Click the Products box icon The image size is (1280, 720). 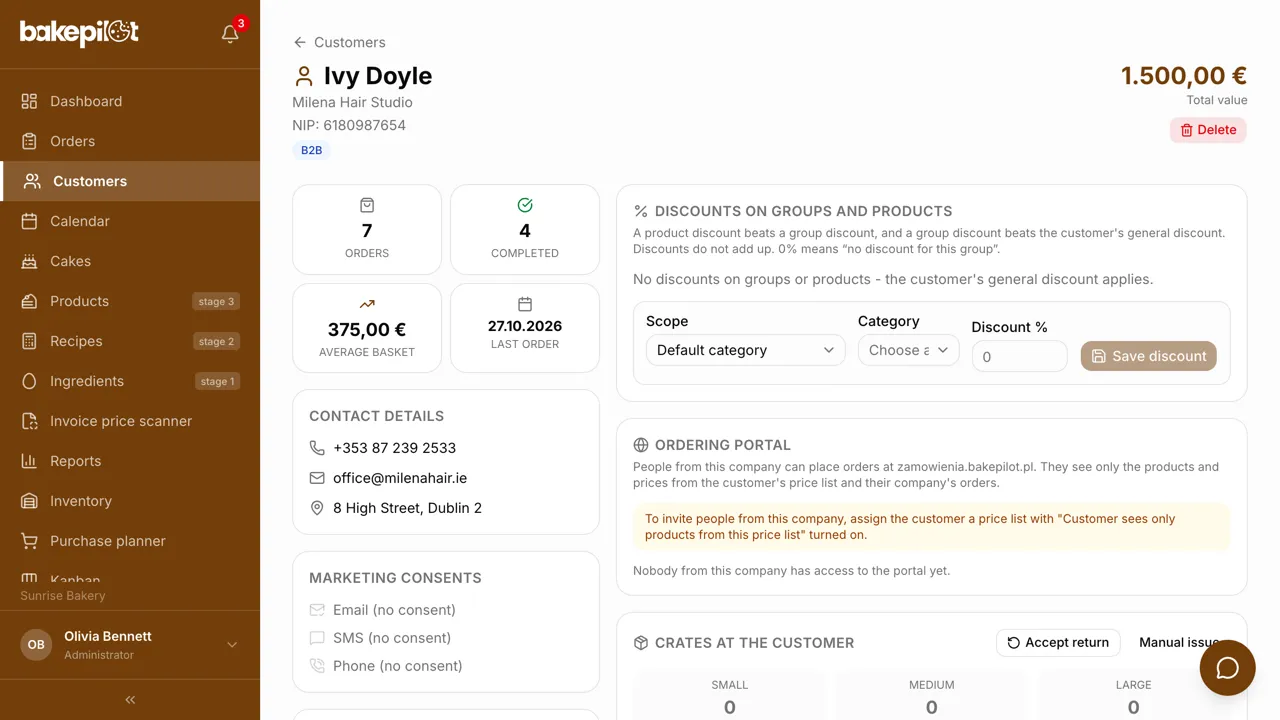coord(30,301)
